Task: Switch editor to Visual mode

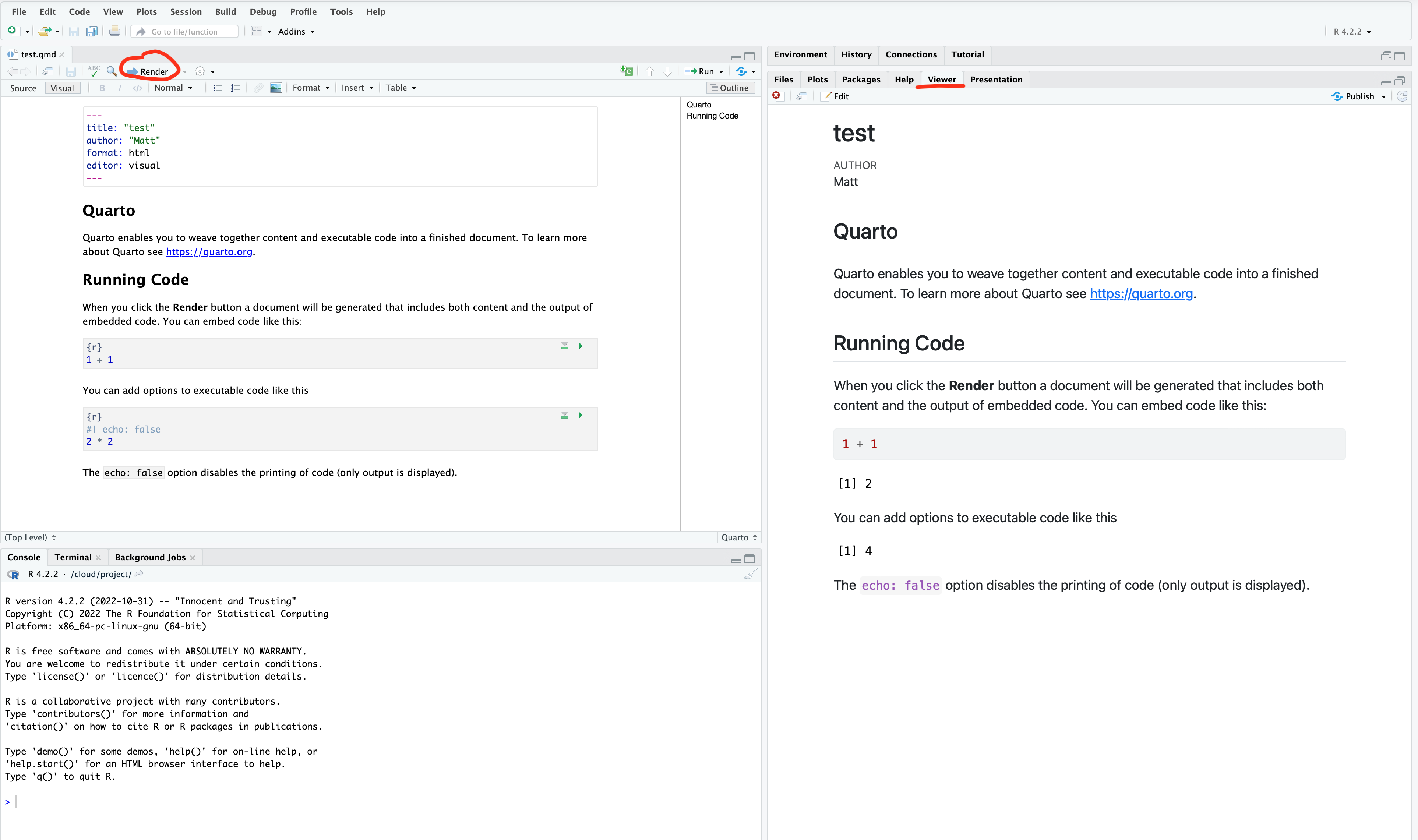Action: click(x=62, y=88)
